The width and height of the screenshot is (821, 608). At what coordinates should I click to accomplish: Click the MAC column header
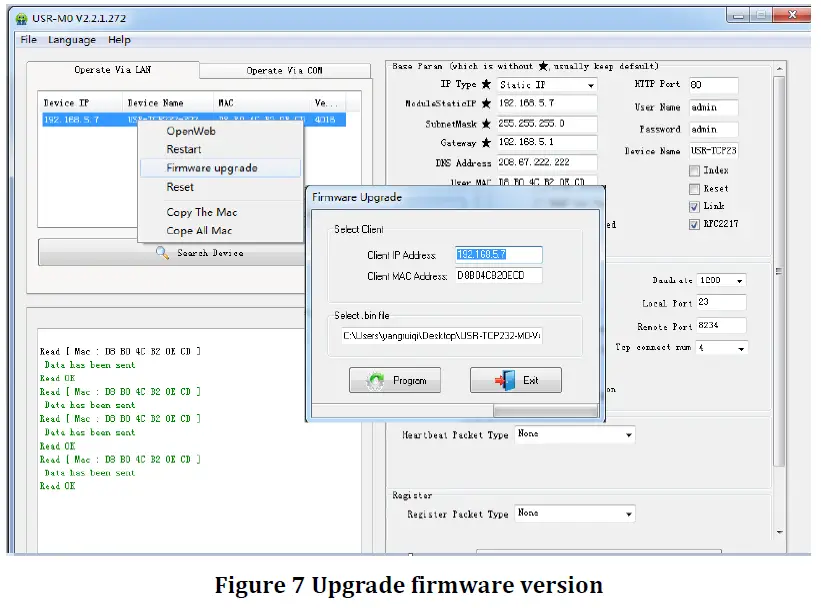tap(262, 103)
